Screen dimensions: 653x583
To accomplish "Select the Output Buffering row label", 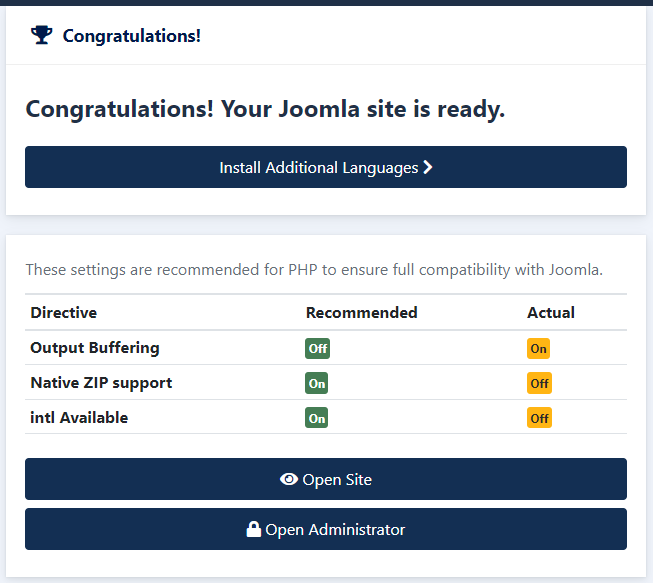I will pos(95,348).
